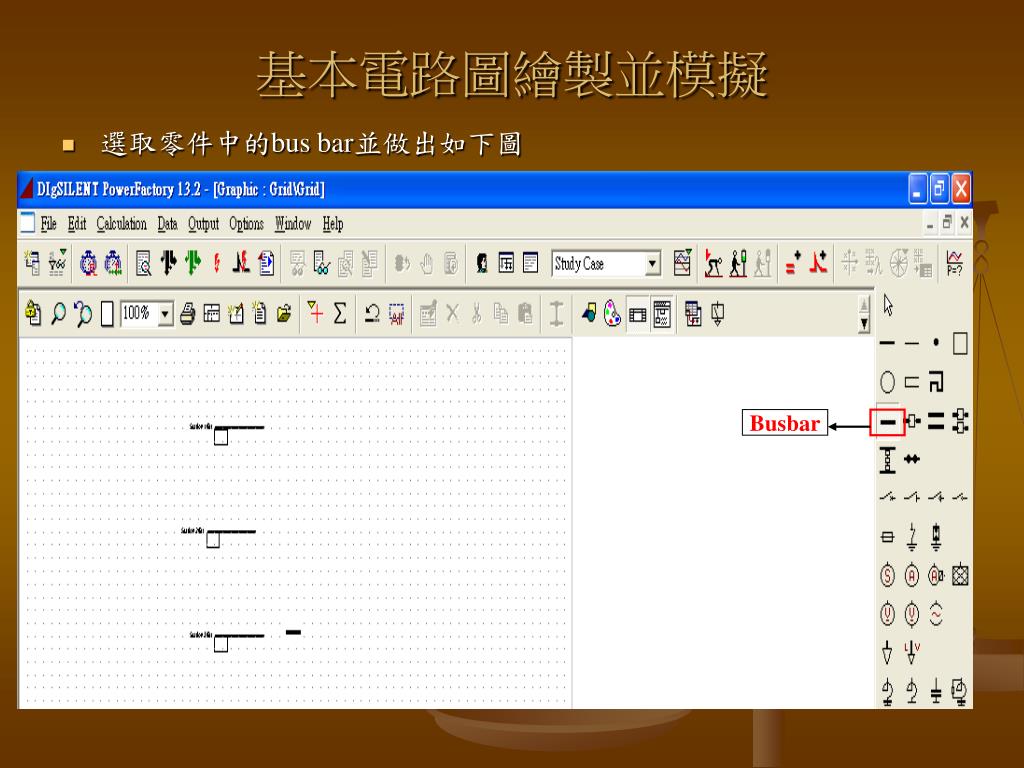
Task: Toggle the Title Block display button
Action: 637,315
